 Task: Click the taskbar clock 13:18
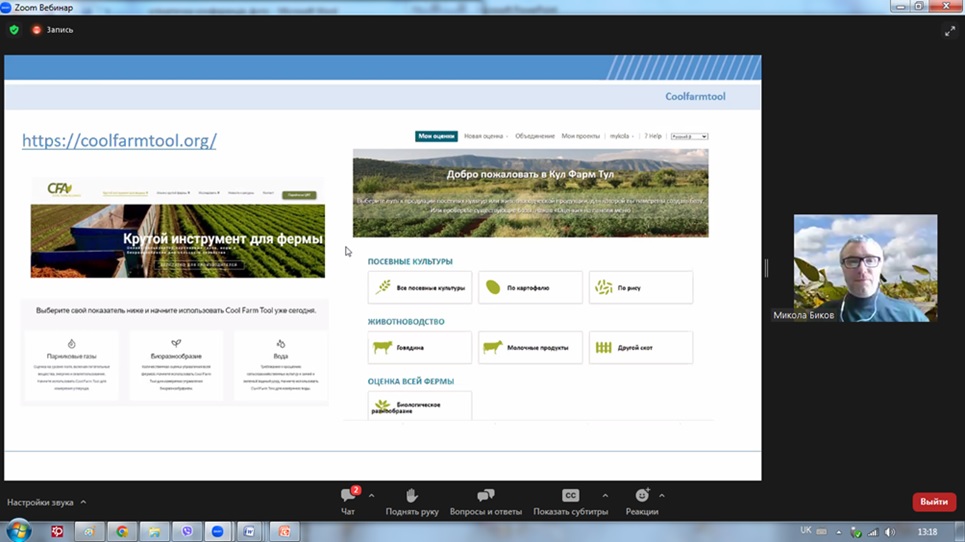click(927, 532)
